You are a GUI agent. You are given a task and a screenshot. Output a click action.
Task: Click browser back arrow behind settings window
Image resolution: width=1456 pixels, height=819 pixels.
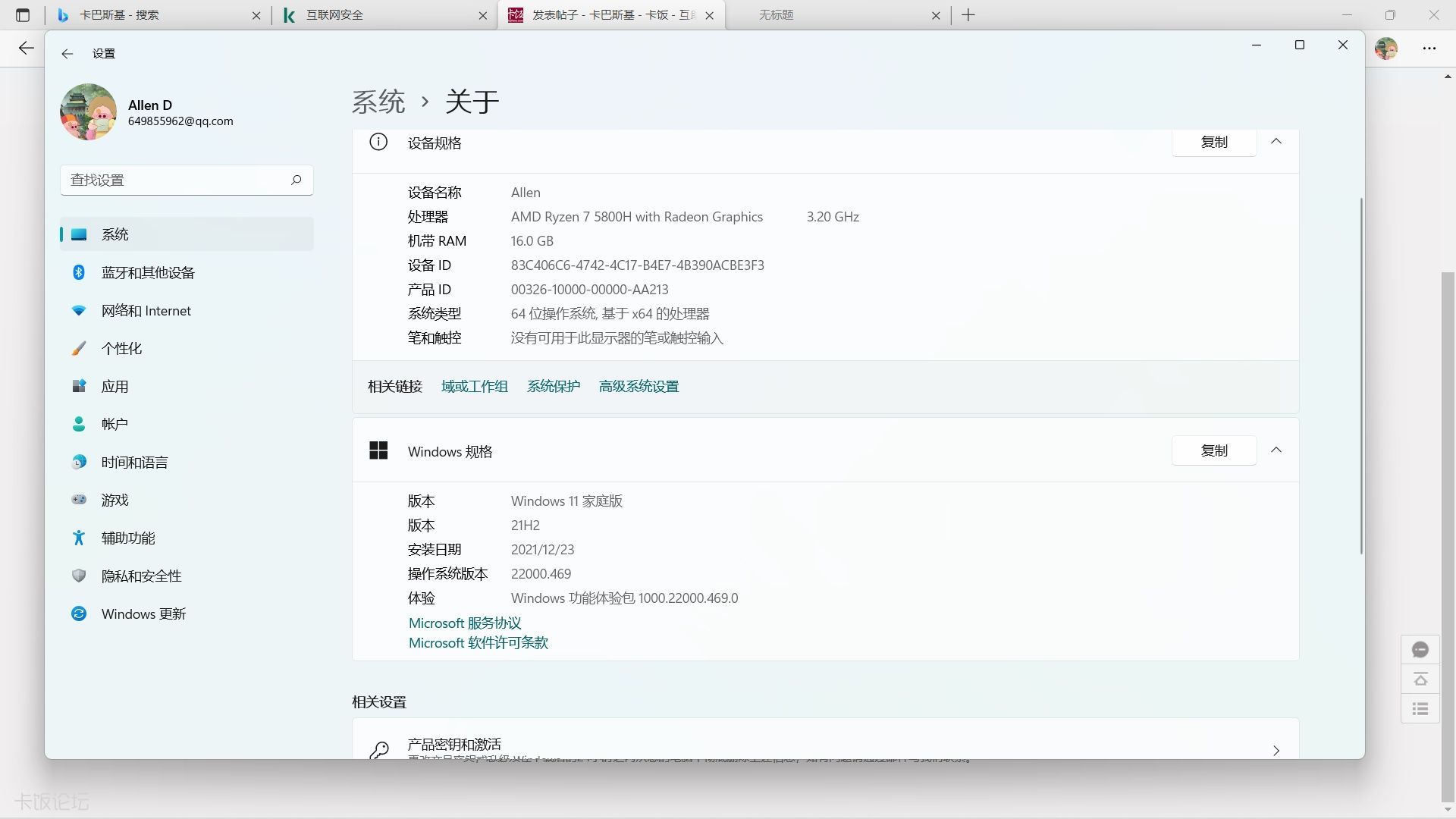coord(27,49)
